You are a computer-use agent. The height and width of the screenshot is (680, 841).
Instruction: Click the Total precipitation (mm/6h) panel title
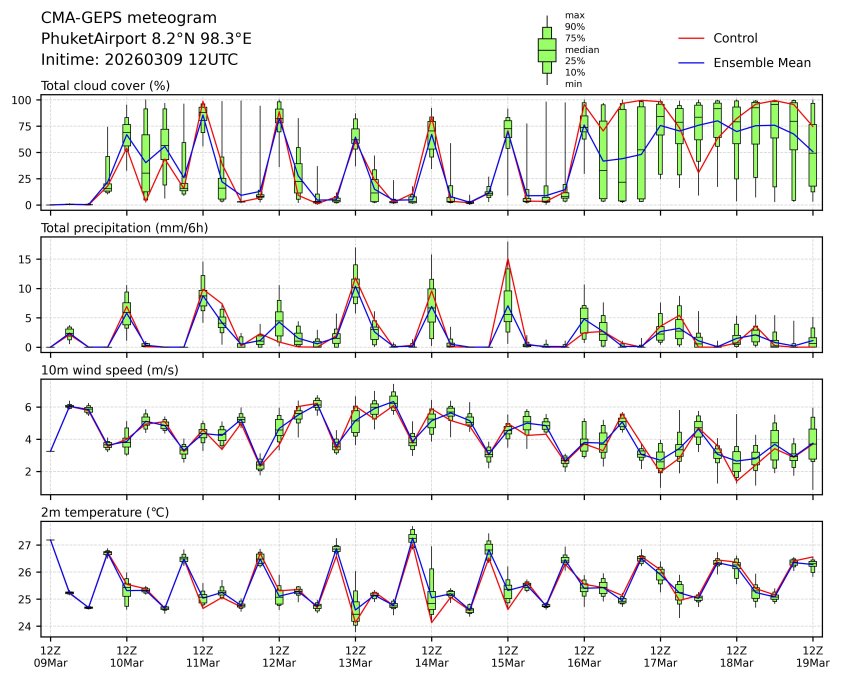click(x=123, y=227)
